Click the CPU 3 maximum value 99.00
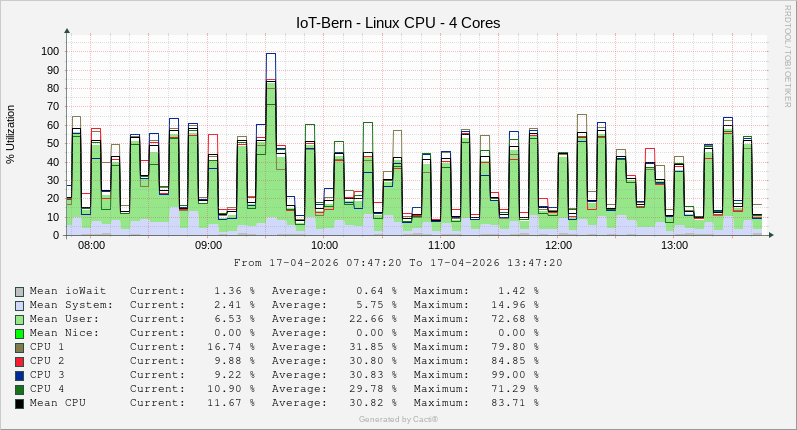The height and width of the screenshot is (430, 797). pos(513,375)
